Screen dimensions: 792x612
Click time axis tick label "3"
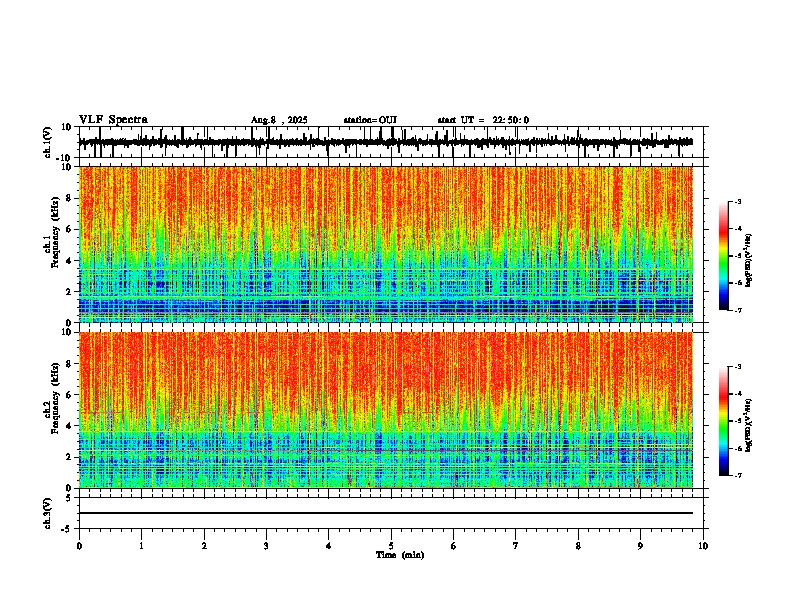point(266,546)
